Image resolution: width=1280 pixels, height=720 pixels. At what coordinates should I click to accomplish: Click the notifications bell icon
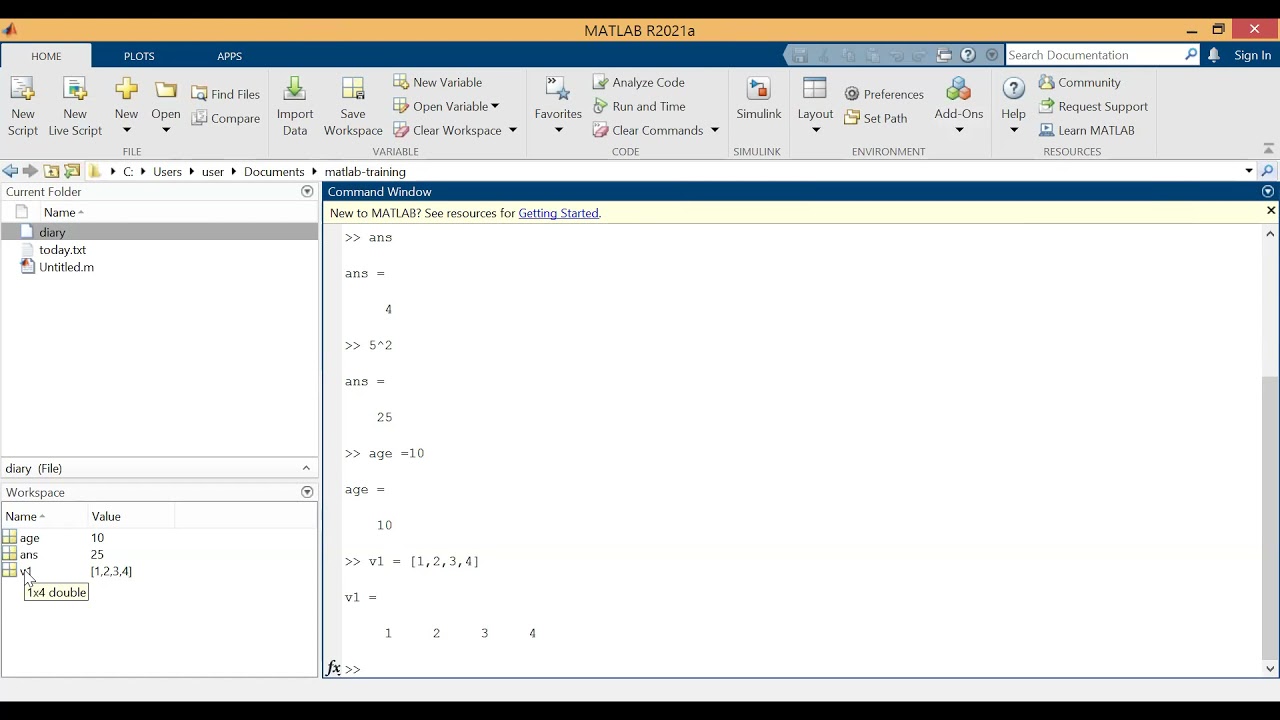click(x=1214, y=55)
